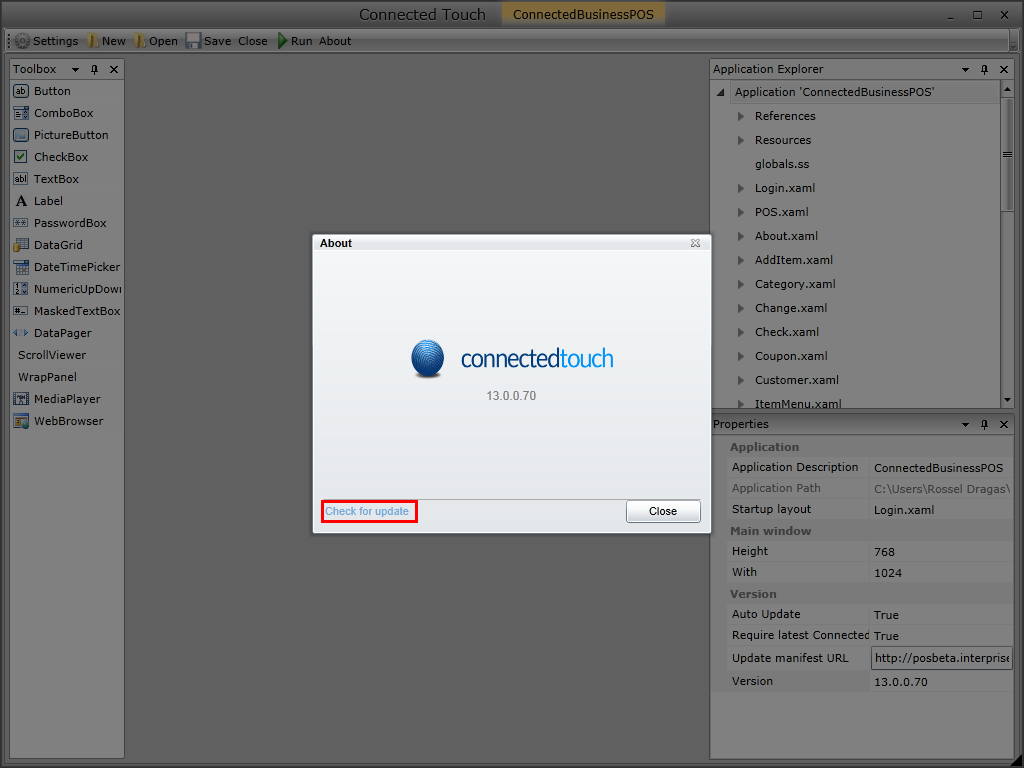
Task: Expand the References node
Action: (741, 116)
